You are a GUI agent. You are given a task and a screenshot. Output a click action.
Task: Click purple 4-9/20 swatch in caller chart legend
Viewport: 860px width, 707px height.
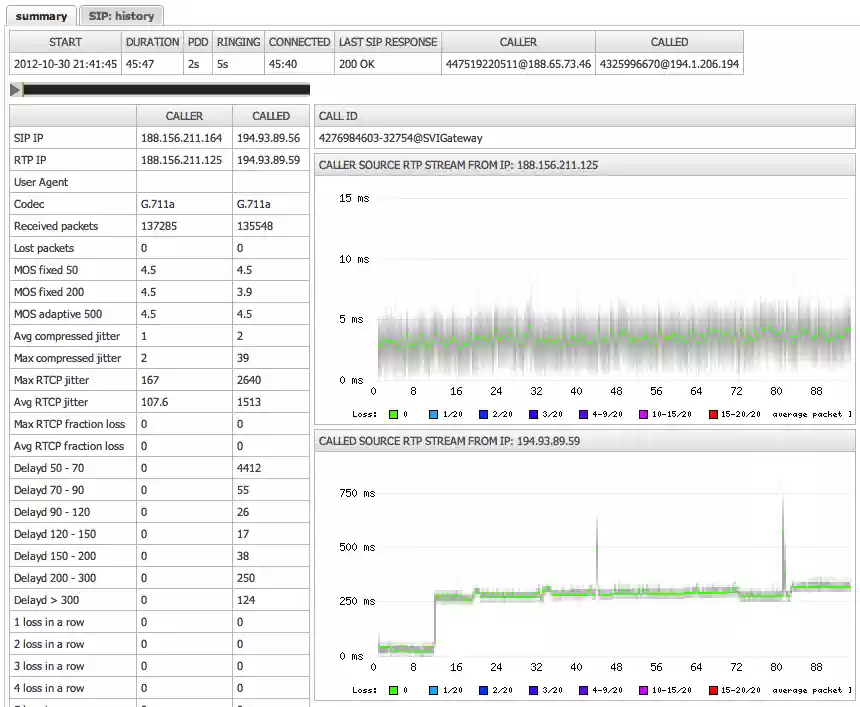tap(581, 413)
